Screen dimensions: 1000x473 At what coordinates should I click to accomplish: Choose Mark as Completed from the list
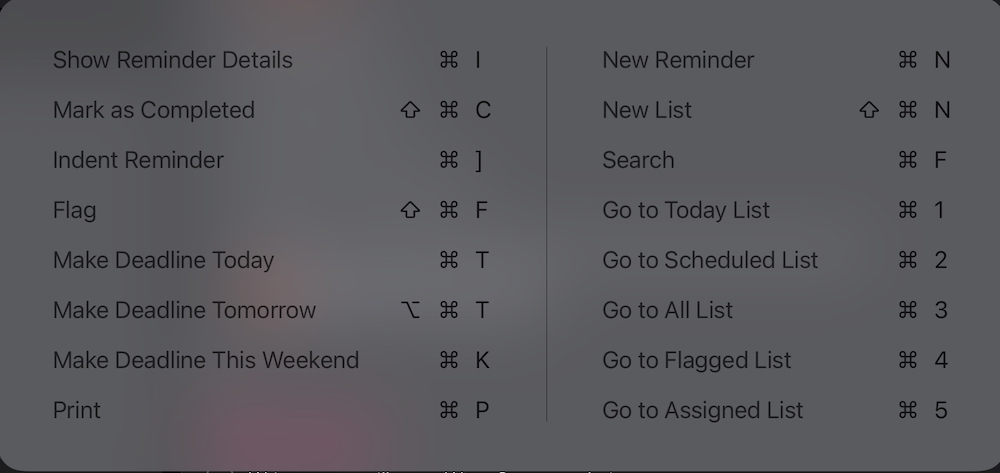[272, 110]
